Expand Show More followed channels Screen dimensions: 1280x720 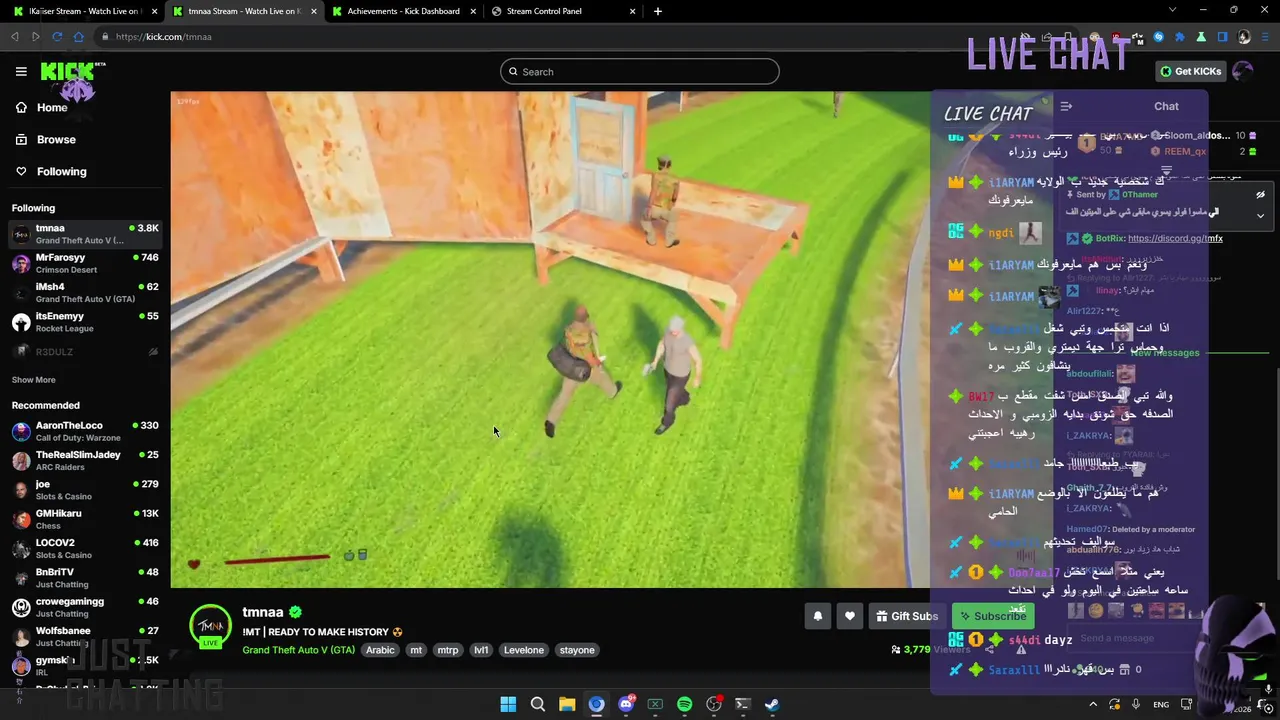[x=33, y=380]
